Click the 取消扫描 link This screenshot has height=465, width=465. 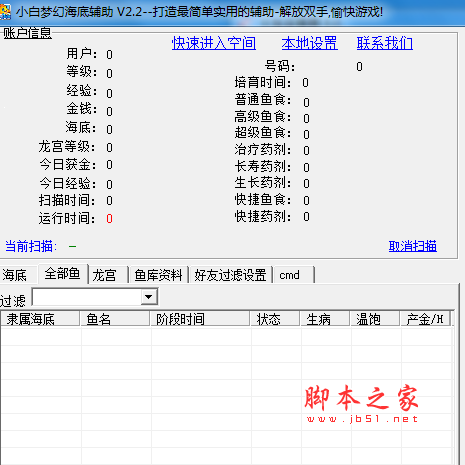pyautogui.click(x=413, y=246)
